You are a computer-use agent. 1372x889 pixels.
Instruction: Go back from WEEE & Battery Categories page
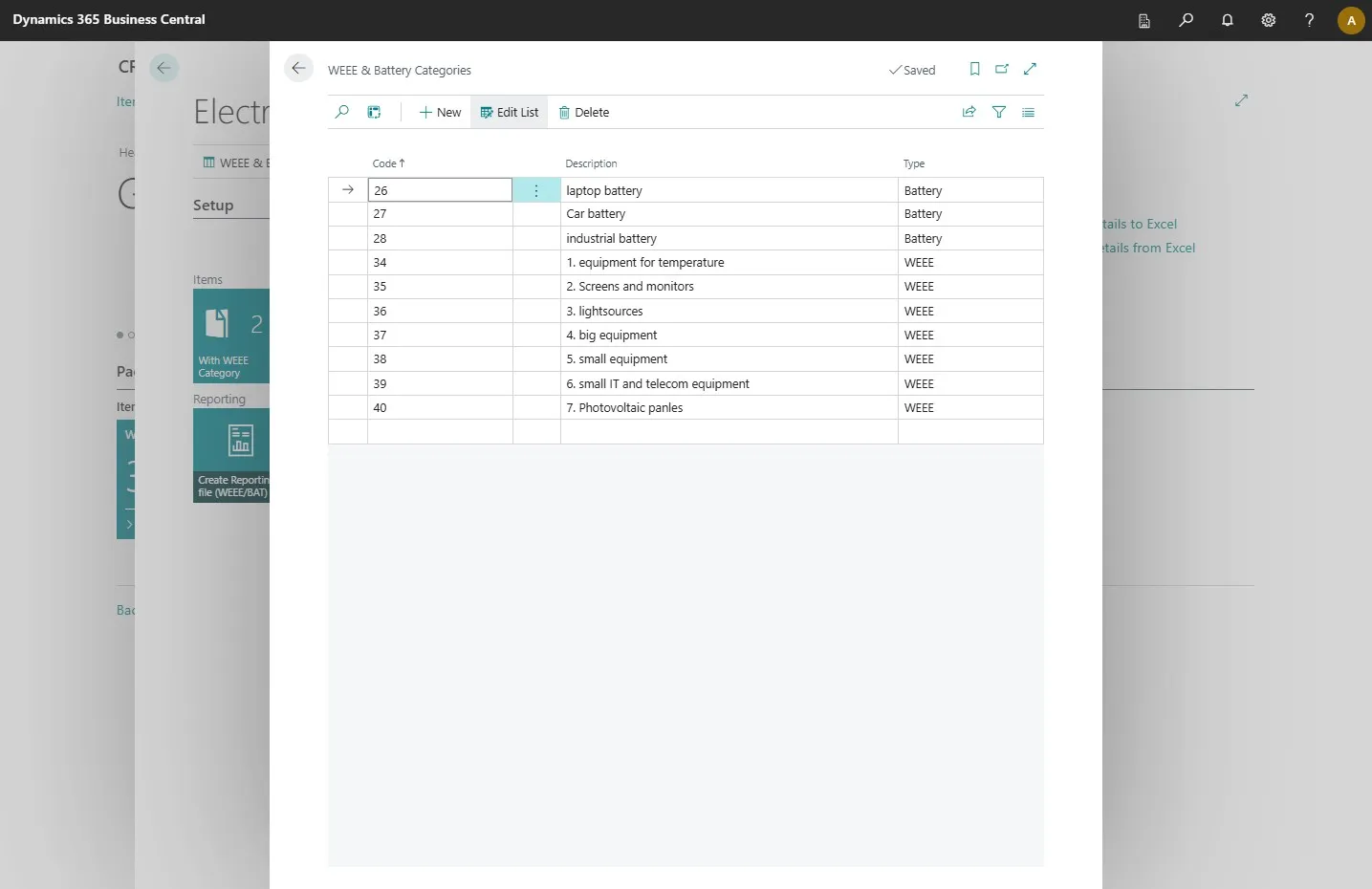coord(298,68)
